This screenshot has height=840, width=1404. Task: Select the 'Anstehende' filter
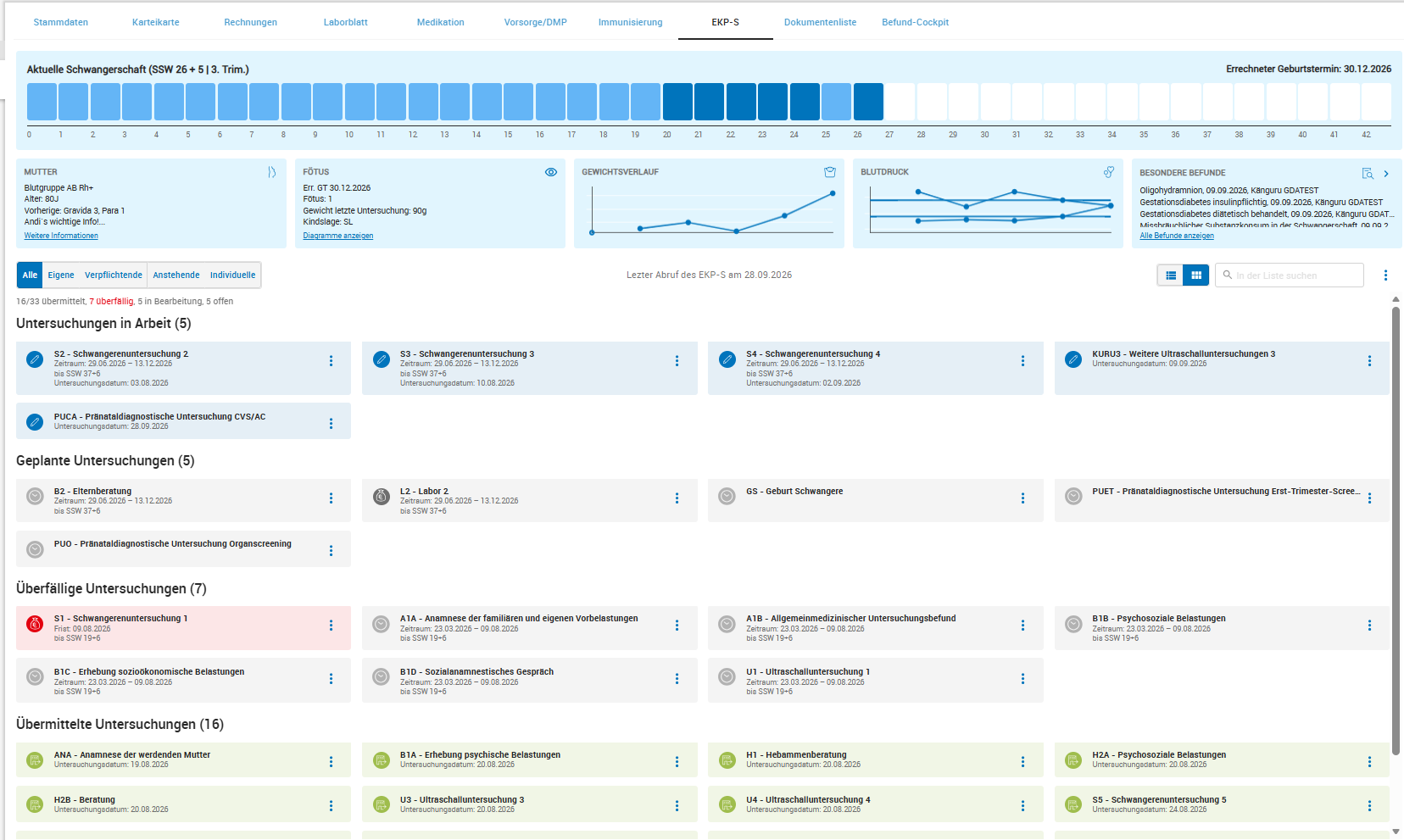[x=176, y=275]
